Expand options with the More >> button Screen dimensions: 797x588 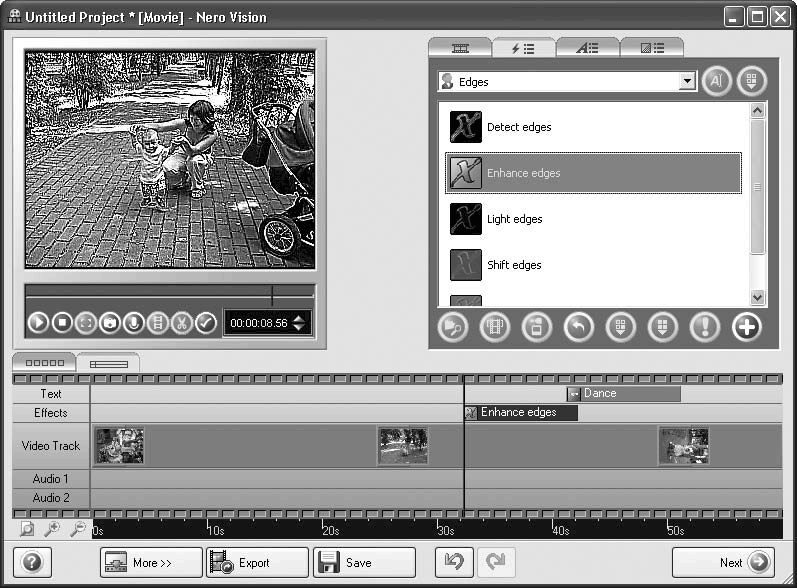(x=151, y=563)
